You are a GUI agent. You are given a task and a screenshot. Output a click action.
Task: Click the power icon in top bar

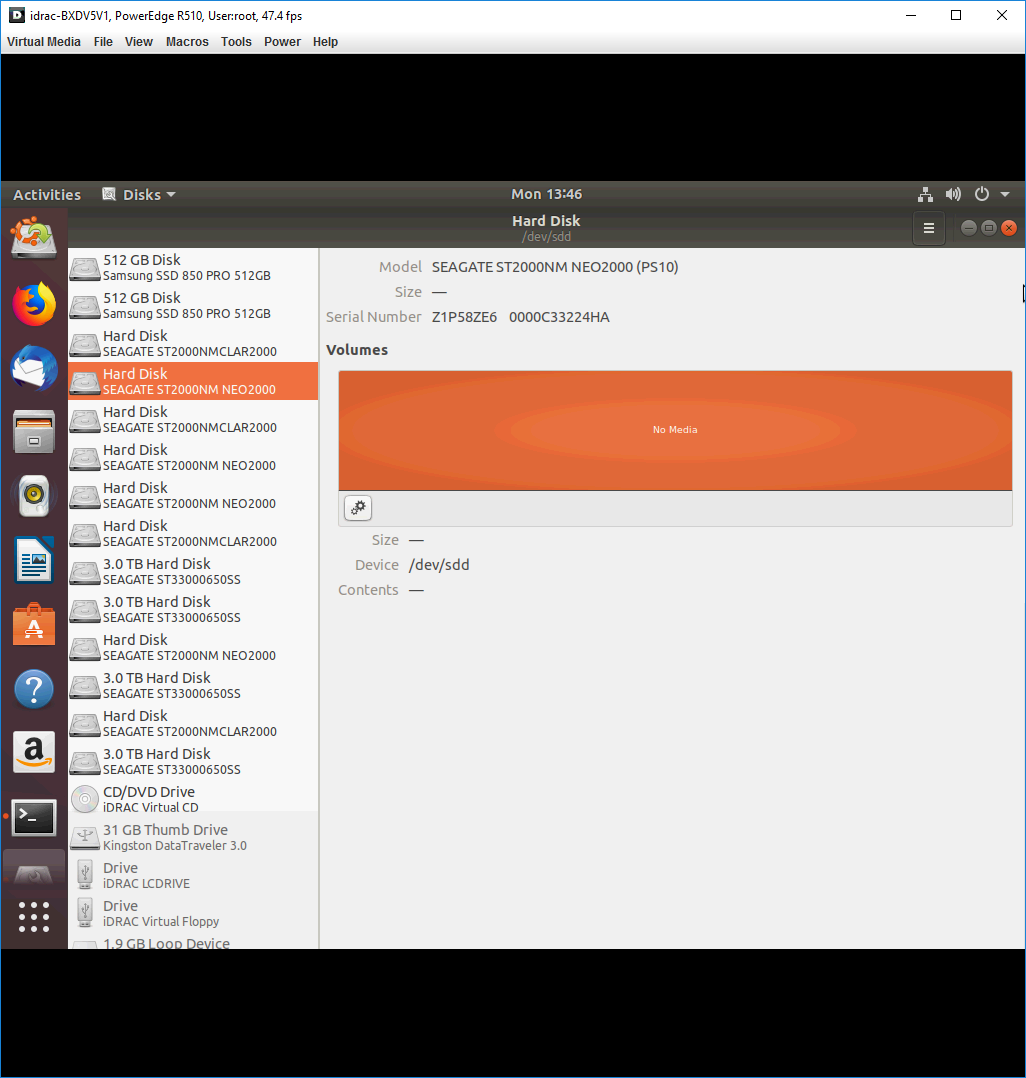pos(982,195)
